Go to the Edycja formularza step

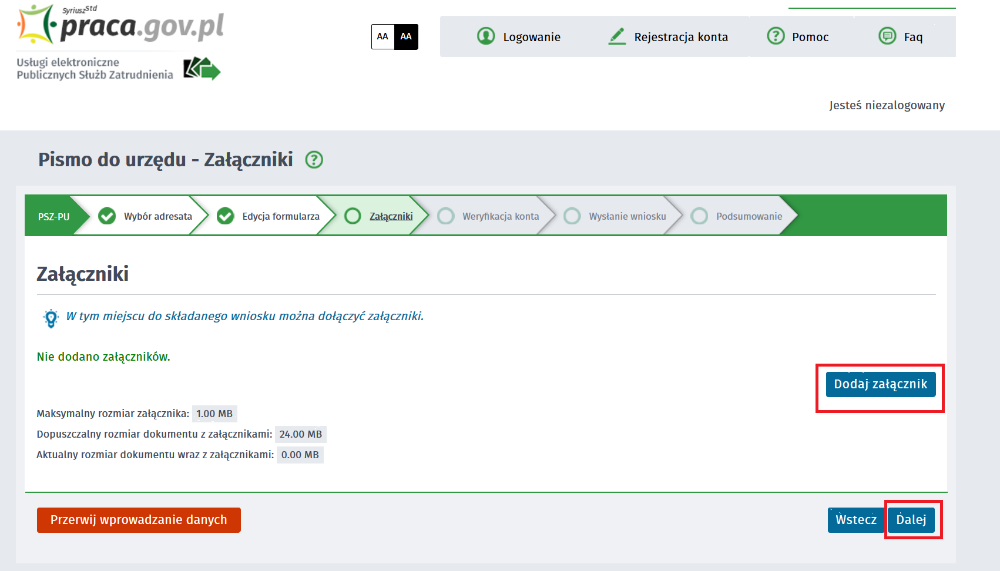pyautogui.click(x=270, y=216)
